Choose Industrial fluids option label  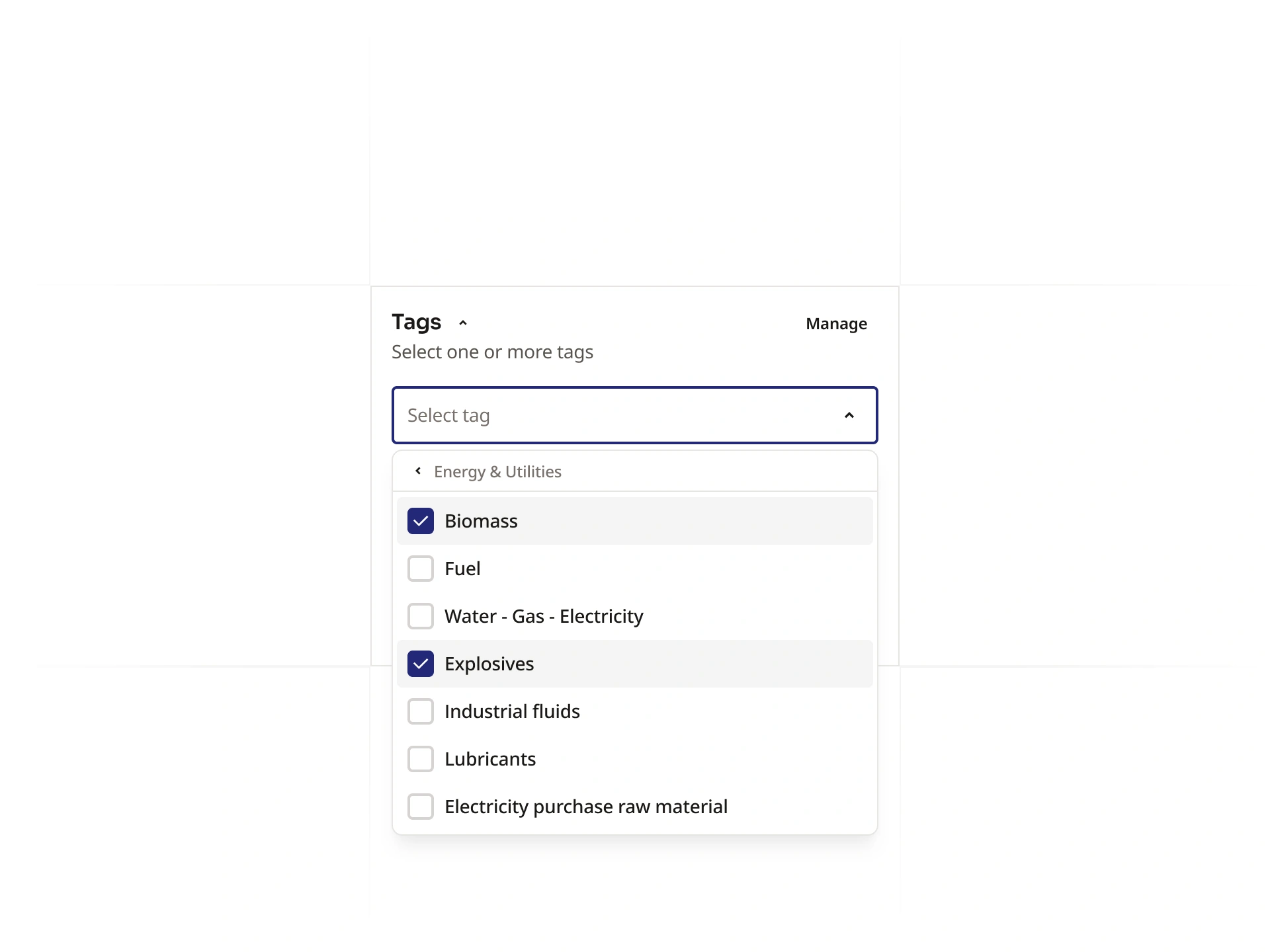click(x=512, y=711)
